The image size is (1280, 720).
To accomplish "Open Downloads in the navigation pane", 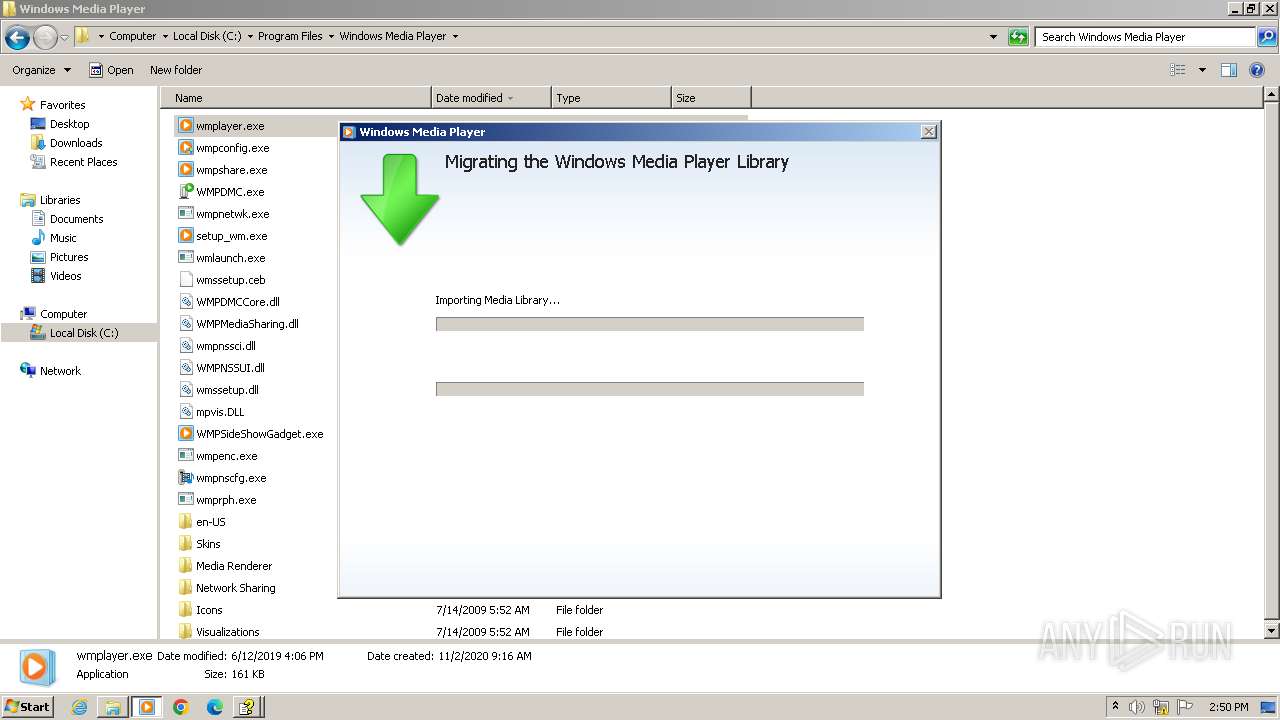I will tap(75, 143).
